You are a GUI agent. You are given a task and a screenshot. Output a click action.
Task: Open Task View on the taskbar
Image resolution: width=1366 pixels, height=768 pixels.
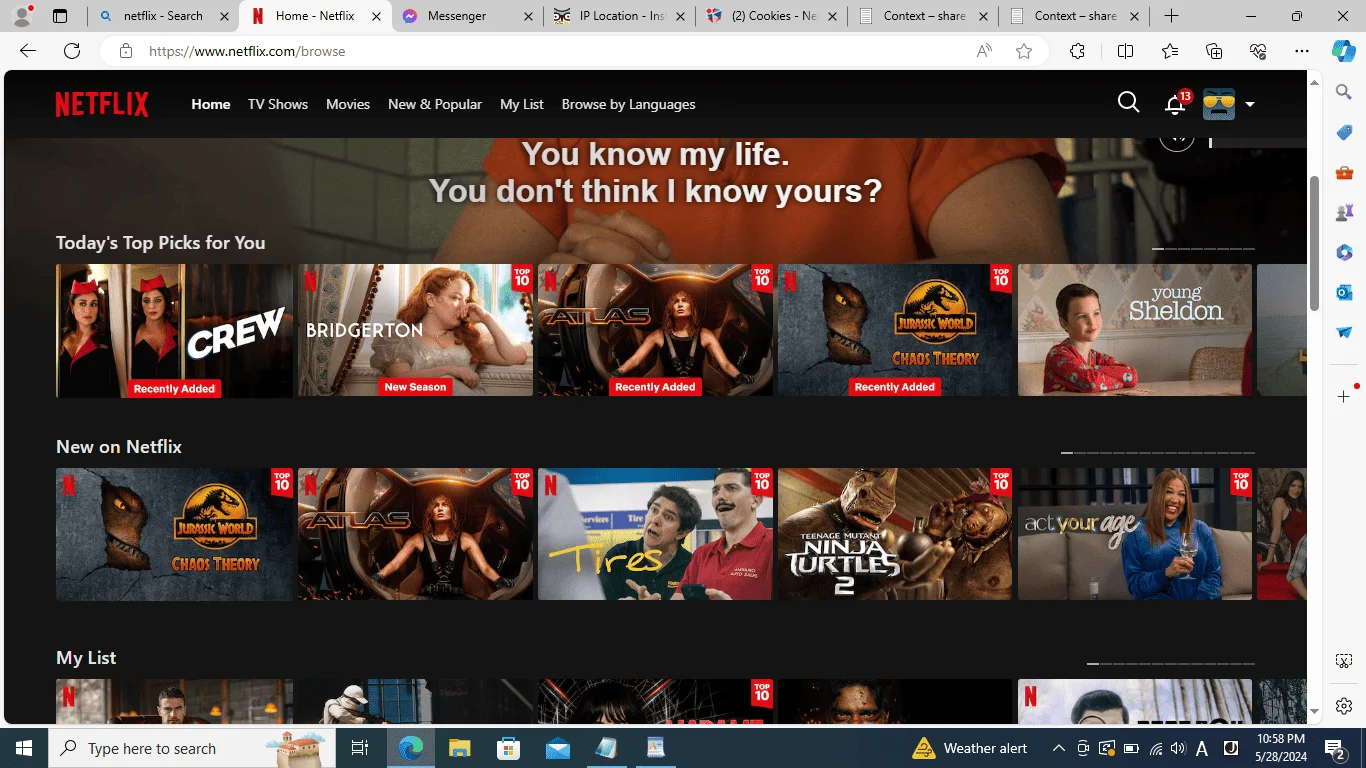coord(360,748)
